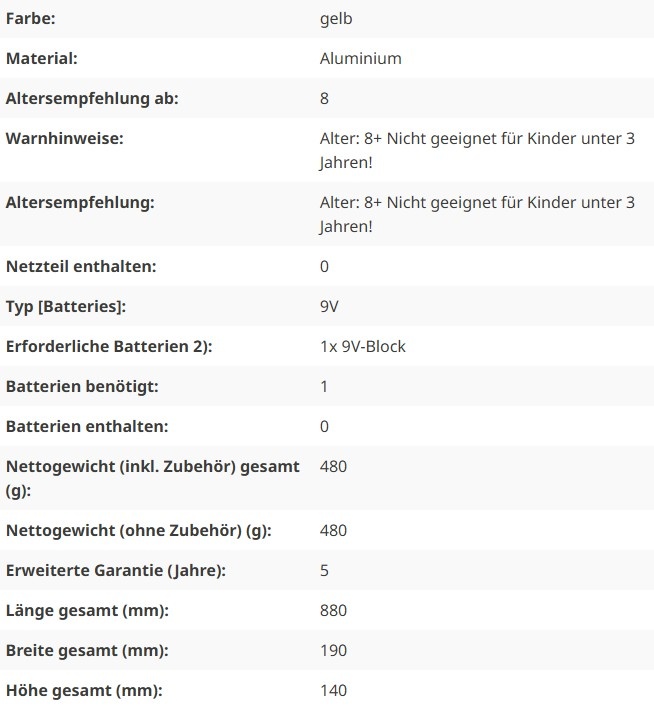Click the "Batterien benötigt:" label
The image size is (654, 711).
[x=82, y=386]
